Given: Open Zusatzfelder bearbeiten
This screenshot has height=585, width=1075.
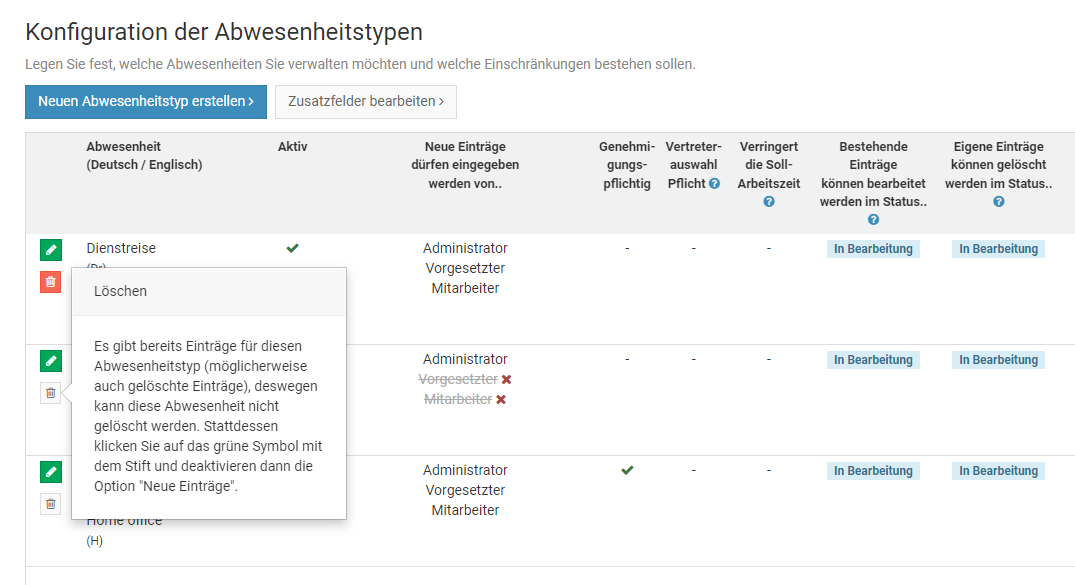Looking at the screenshot, I should (365, 102).
